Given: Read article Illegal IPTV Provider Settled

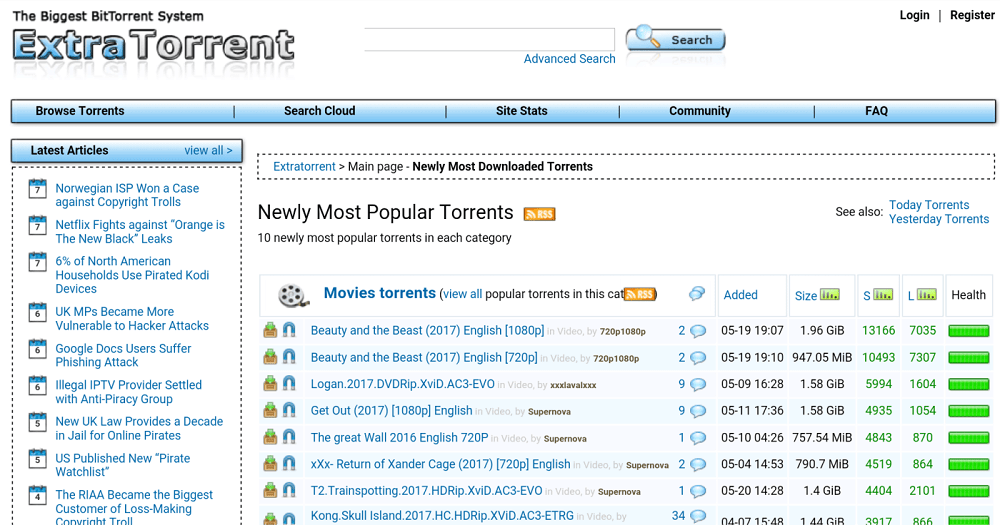Looking at the screenshot, I should pyautogui.click(x=128, y=392).
